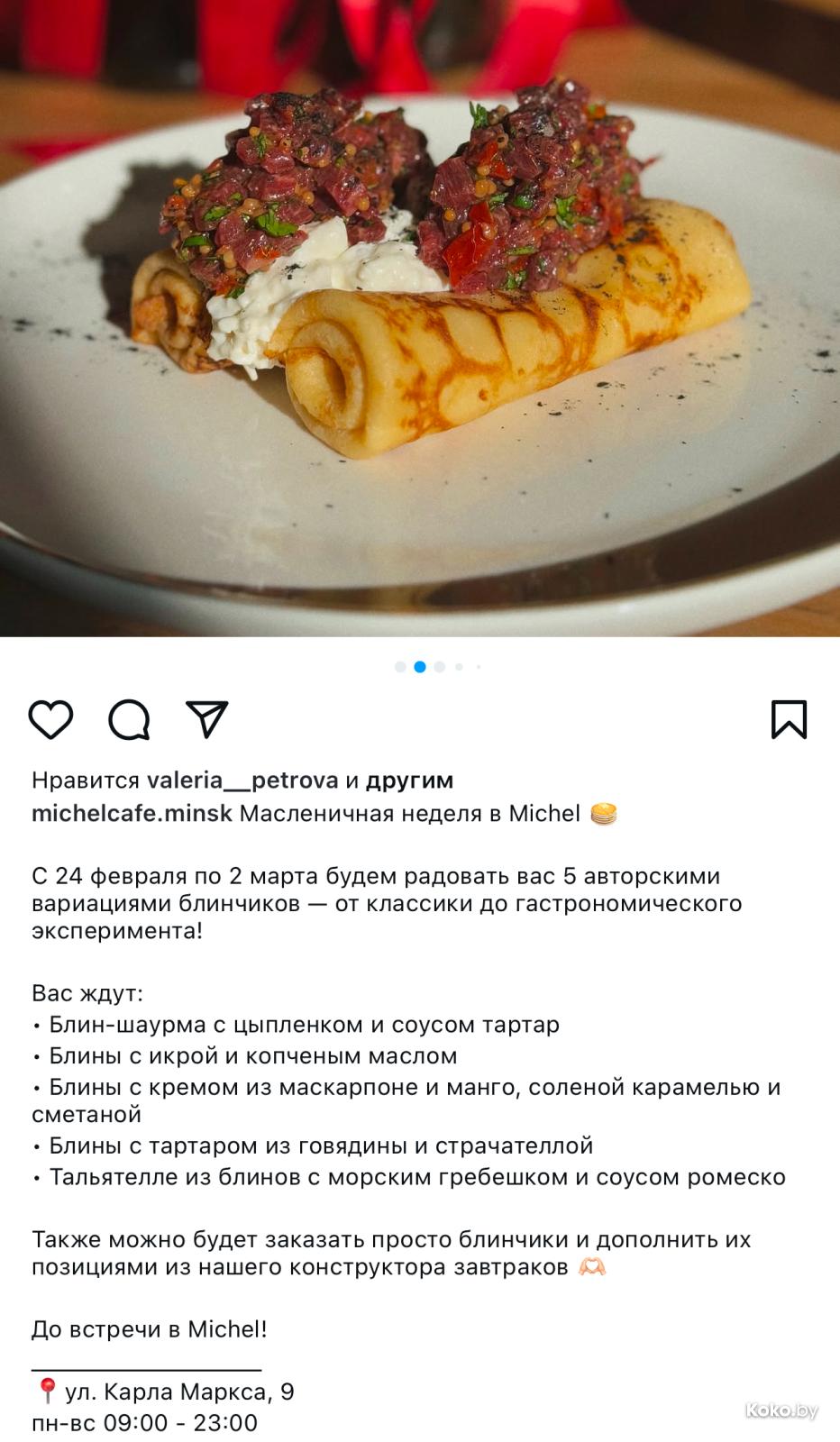Tap the caption line 'Масленичная неделя в Michel'
Image resolution: width=840 pixels, height=1442 pixels.
coord(410,813)
